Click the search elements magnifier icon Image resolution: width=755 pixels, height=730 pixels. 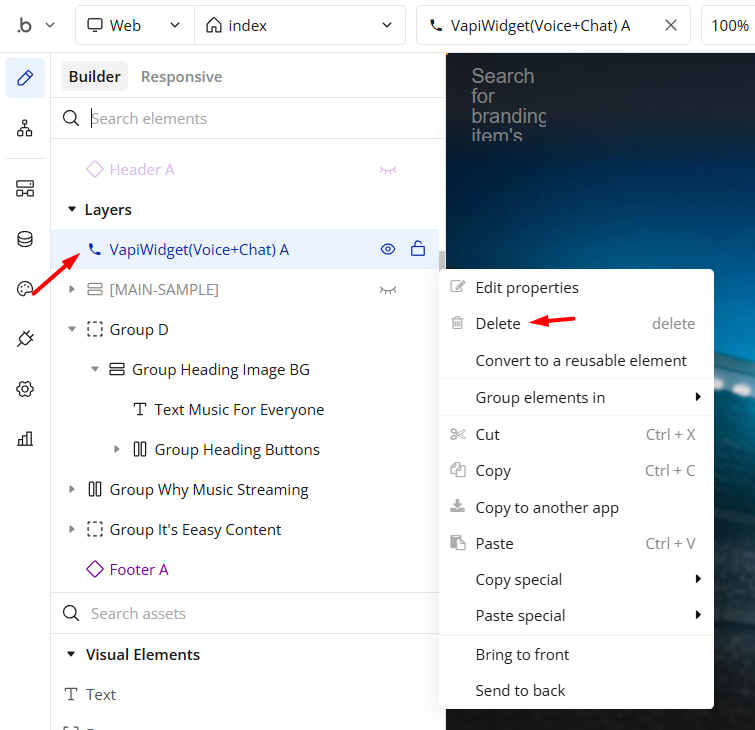tap(71, 118)
